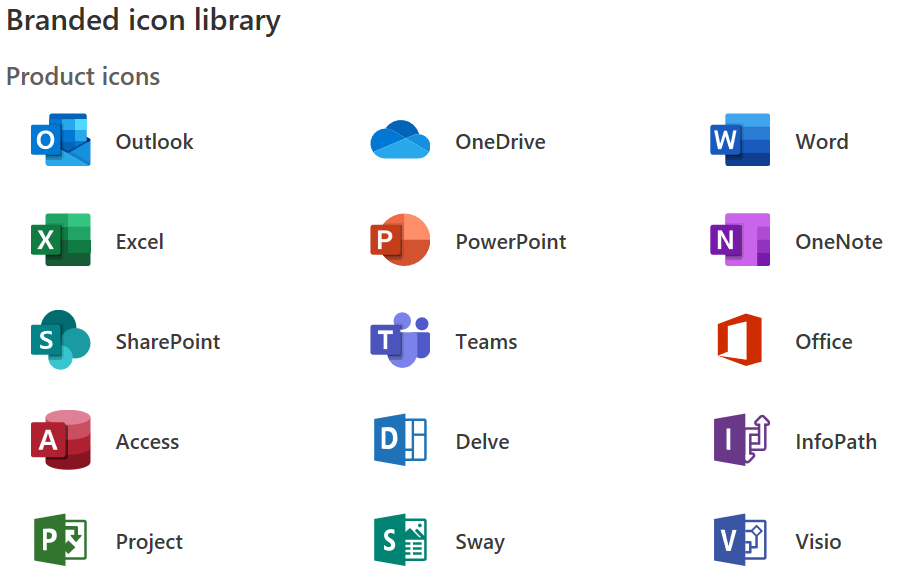Select the green Excel icon
Viewport: 917px width, 578px height.
tap(61, 240)
